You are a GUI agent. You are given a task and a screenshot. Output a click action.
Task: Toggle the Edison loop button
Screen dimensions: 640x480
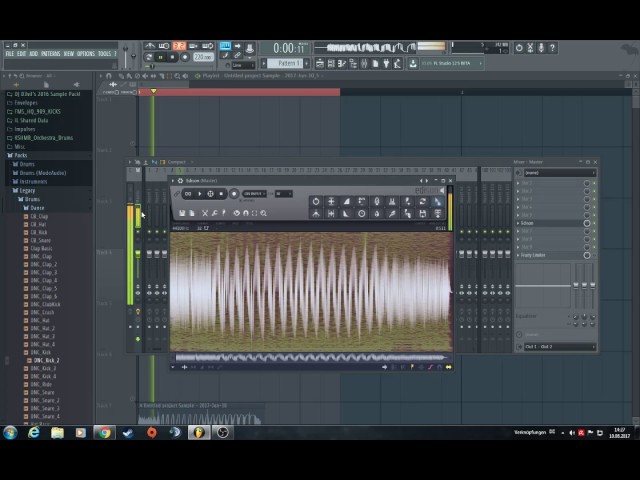188,194
